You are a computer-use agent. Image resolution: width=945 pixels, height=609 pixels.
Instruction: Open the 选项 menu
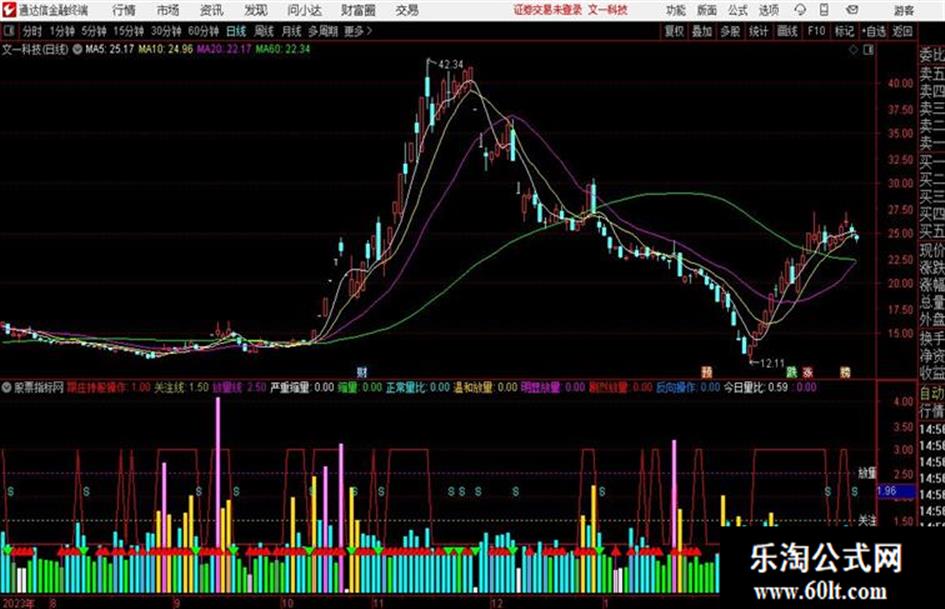pyautogui.click(x=768, y=10)
